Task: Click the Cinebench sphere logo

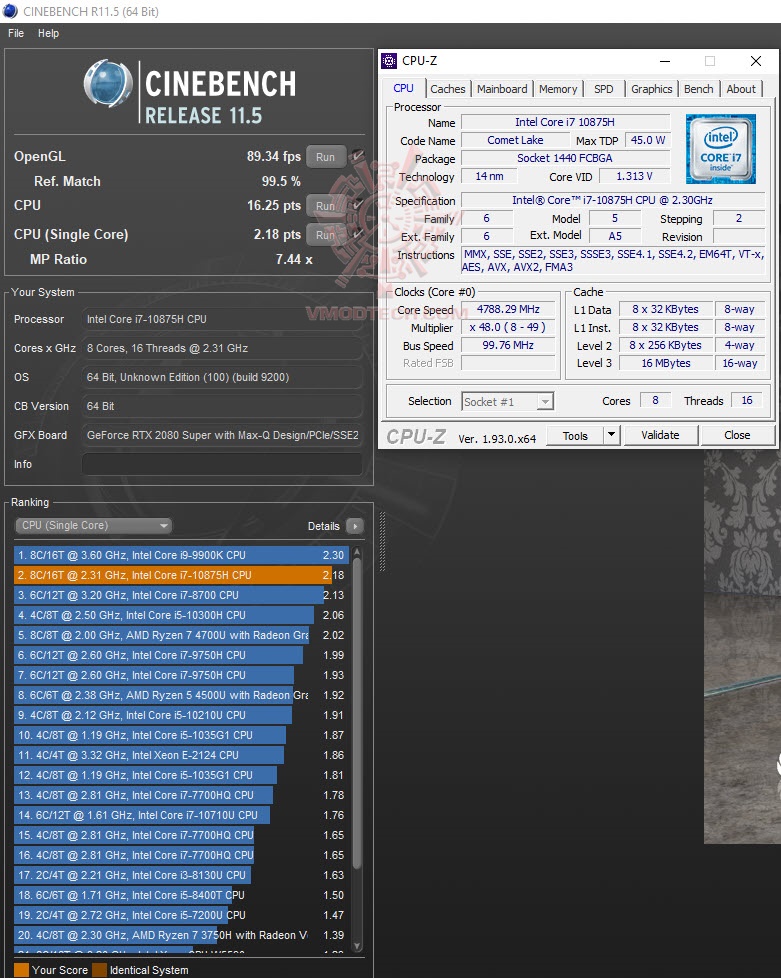Action: click(108, 83)
